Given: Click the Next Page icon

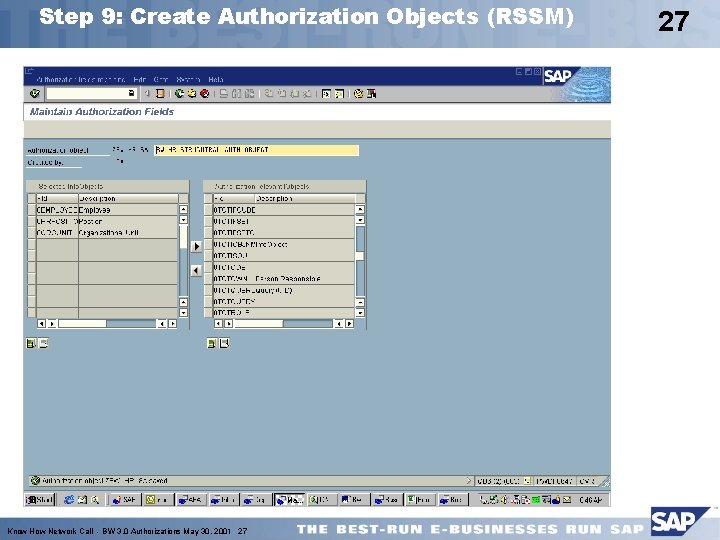Looking at the screenshot, I should (294, 94).
